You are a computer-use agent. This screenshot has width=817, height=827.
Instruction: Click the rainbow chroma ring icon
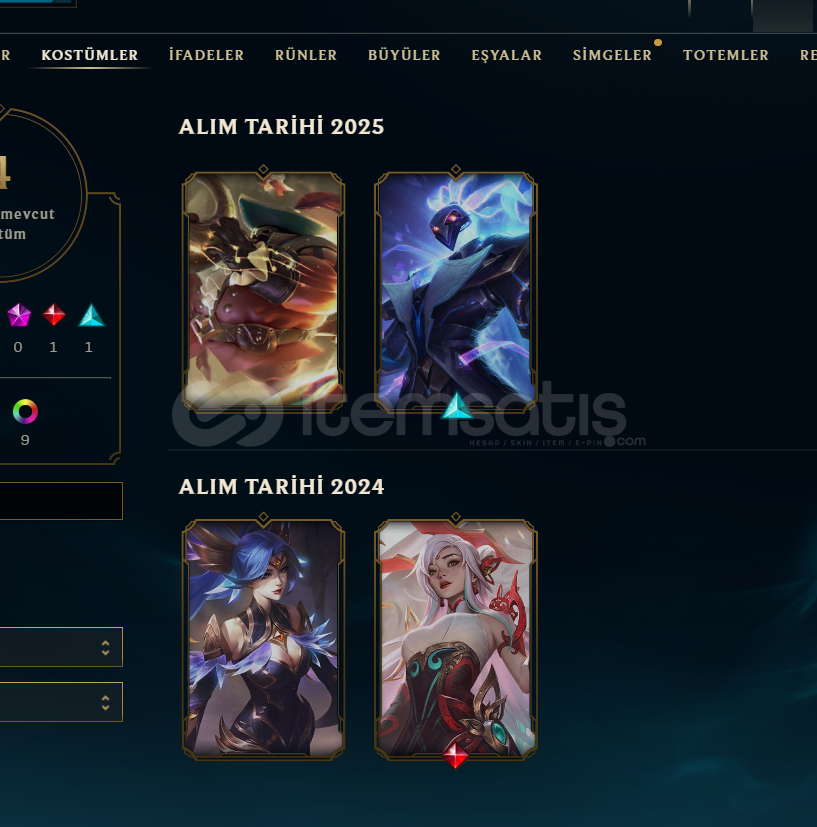[x=25, y=411]
